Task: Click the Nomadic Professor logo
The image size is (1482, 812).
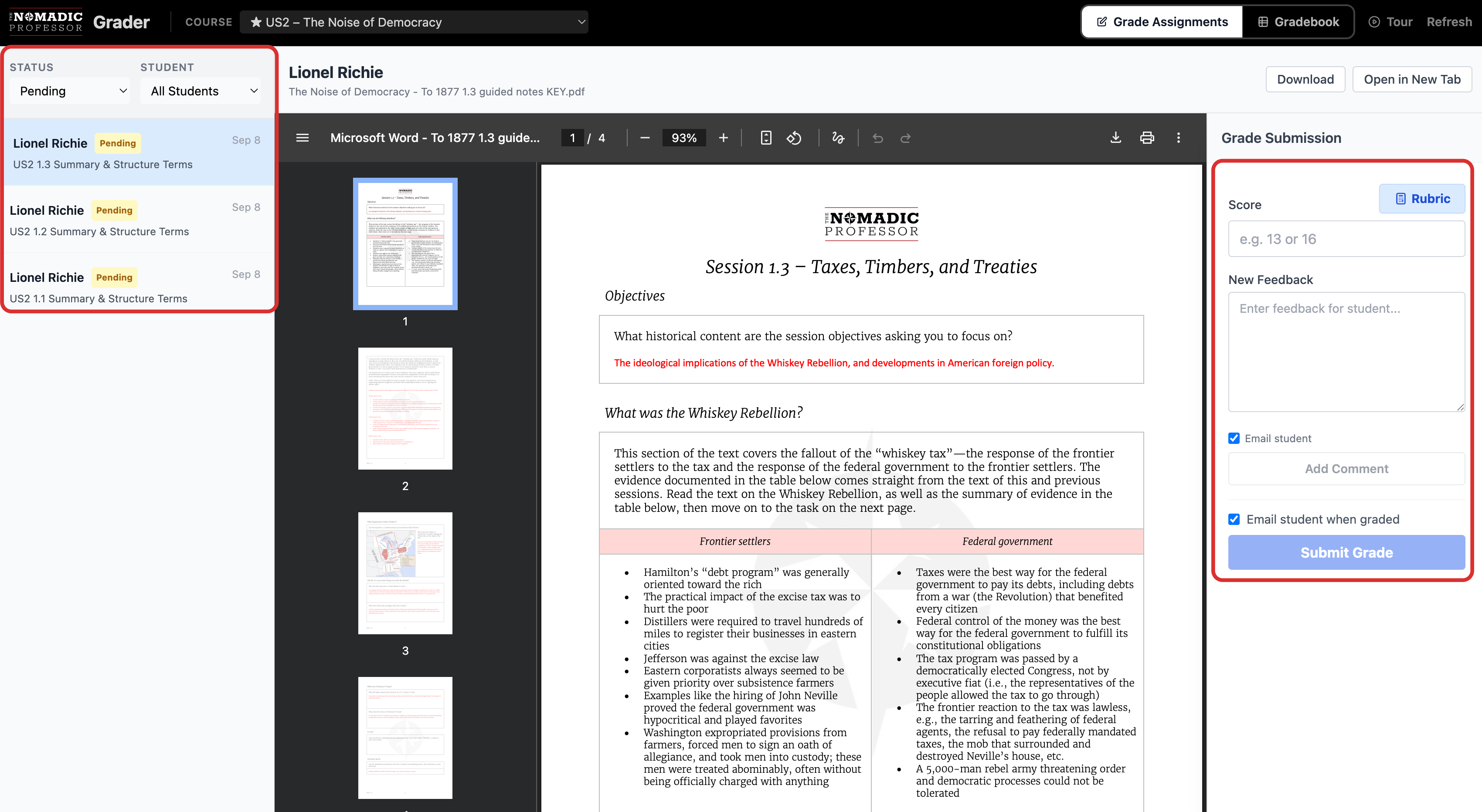Action: (x=45, y=22)
